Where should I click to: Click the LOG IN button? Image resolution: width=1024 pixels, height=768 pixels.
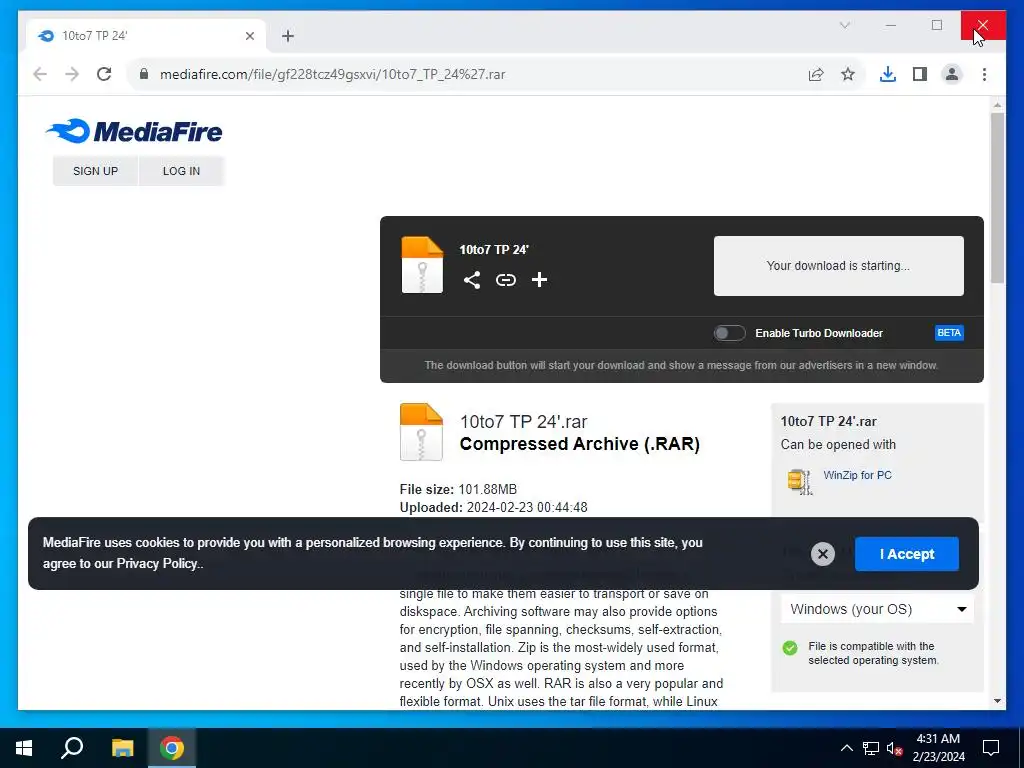[181, 171]
